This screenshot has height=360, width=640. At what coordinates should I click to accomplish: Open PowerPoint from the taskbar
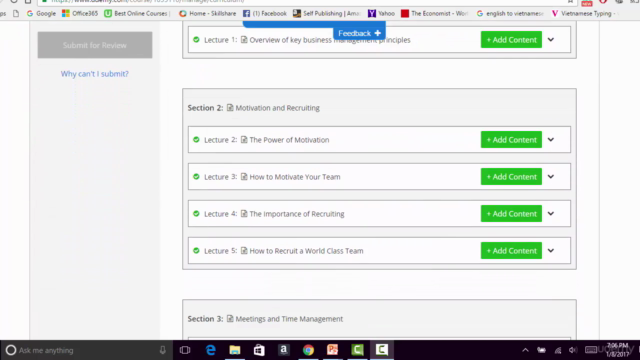[x=333, y=350]
